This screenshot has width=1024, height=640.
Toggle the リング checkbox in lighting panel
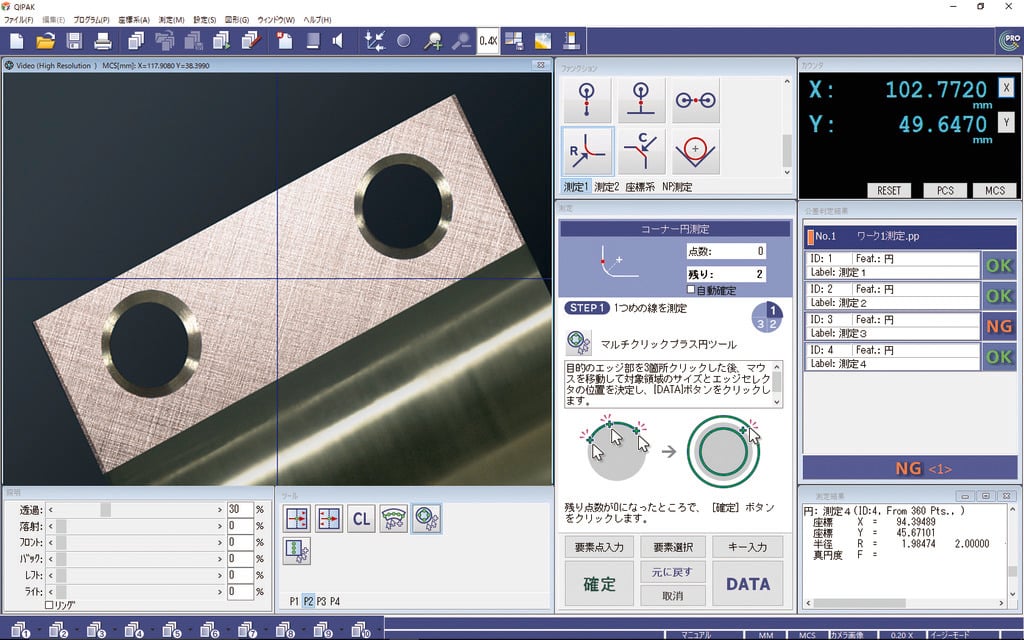50,605
